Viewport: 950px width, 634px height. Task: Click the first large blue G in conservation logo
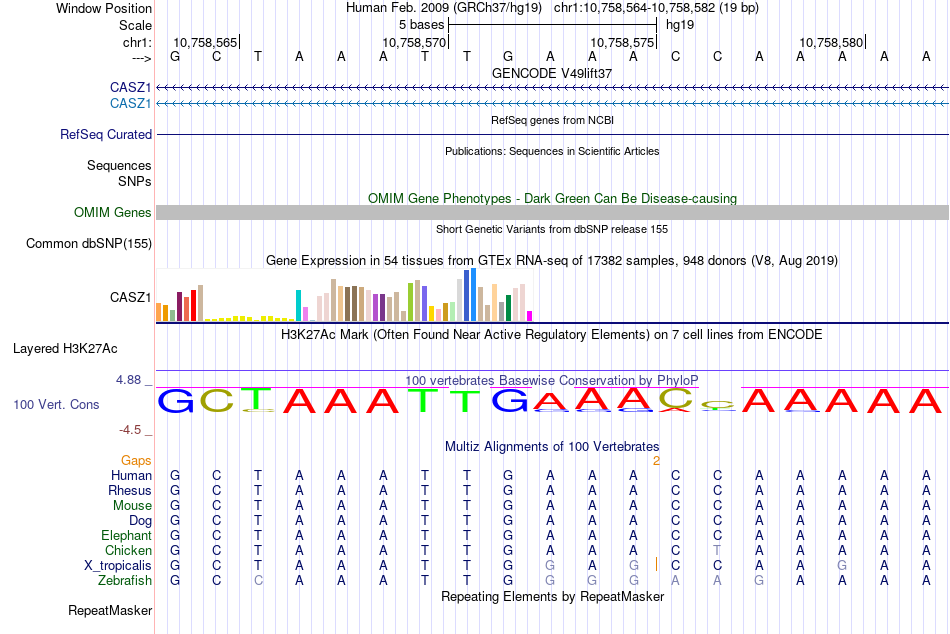(175, 401)
